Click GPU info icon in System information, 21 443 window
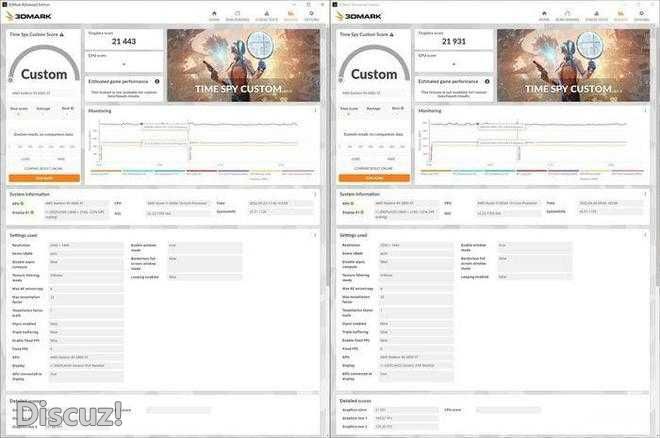 [x=22, y=204]
